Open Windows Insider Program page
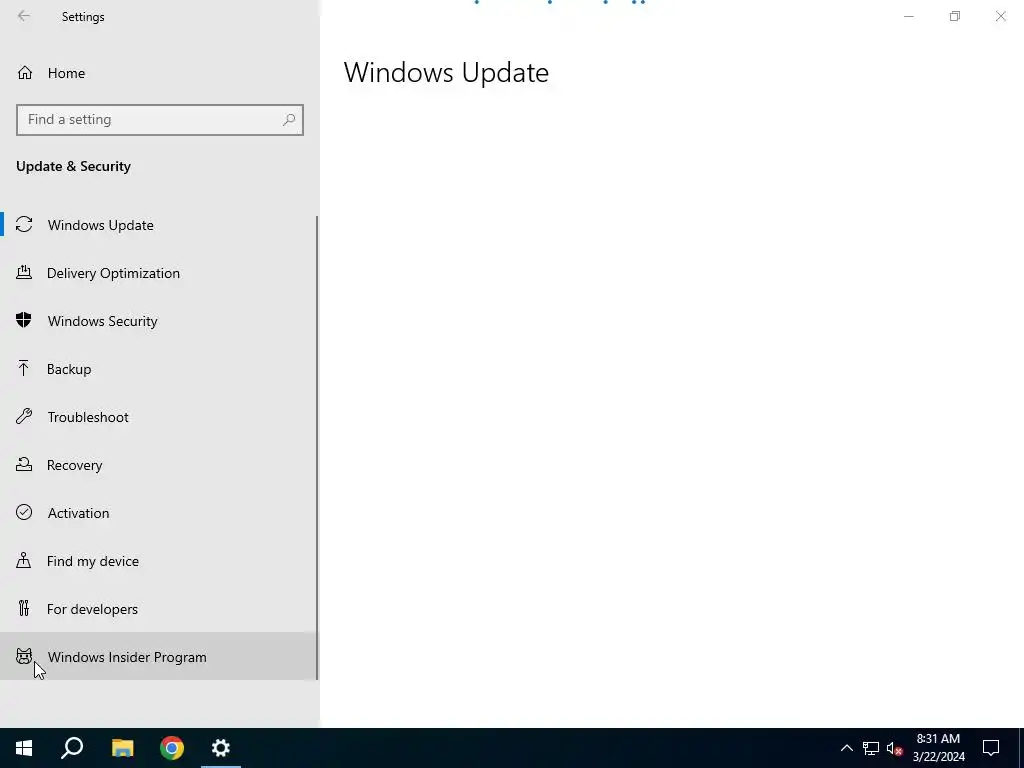This screenshot has width=1024, height=768. pos(159,656)
